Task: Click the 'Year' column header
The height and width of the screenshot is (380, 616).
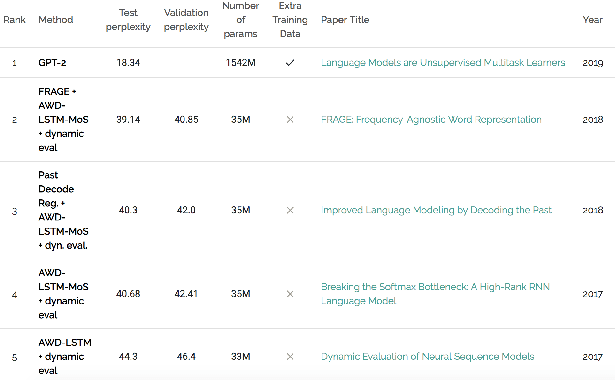Action: pos(592,20)
